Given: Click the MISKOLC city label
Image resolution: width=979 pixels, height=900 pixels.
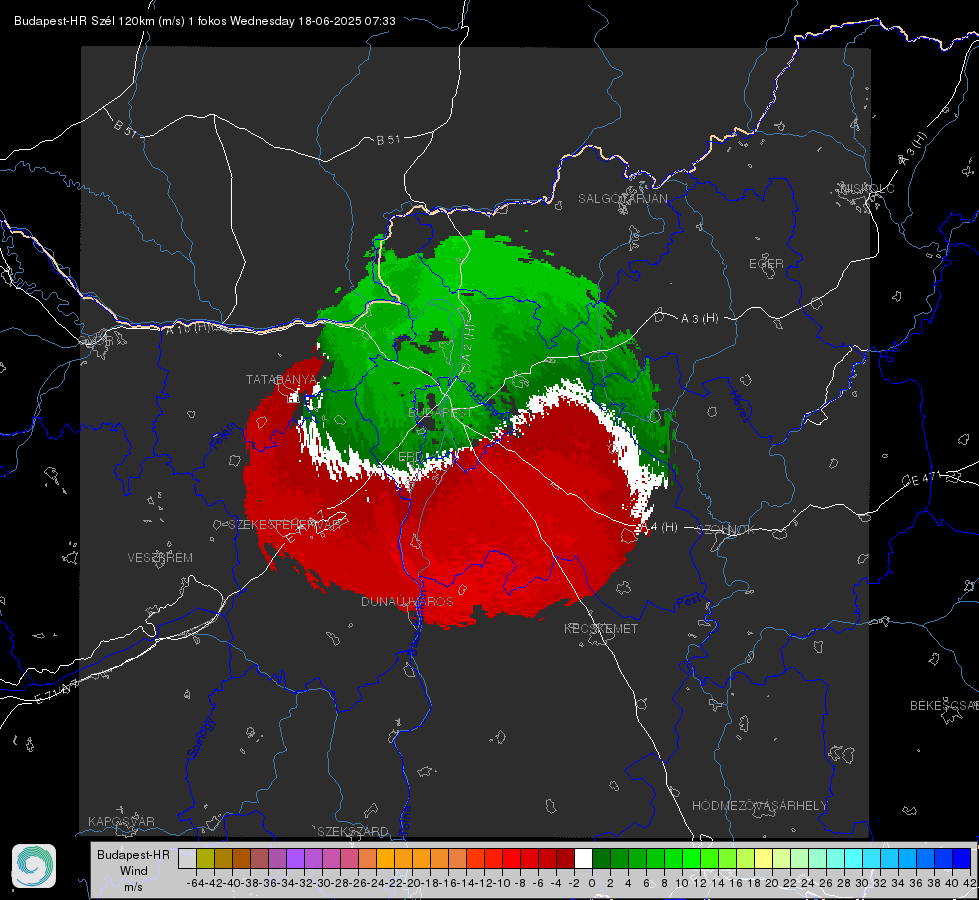Looking at the screenshot, I should pos(867,188).
